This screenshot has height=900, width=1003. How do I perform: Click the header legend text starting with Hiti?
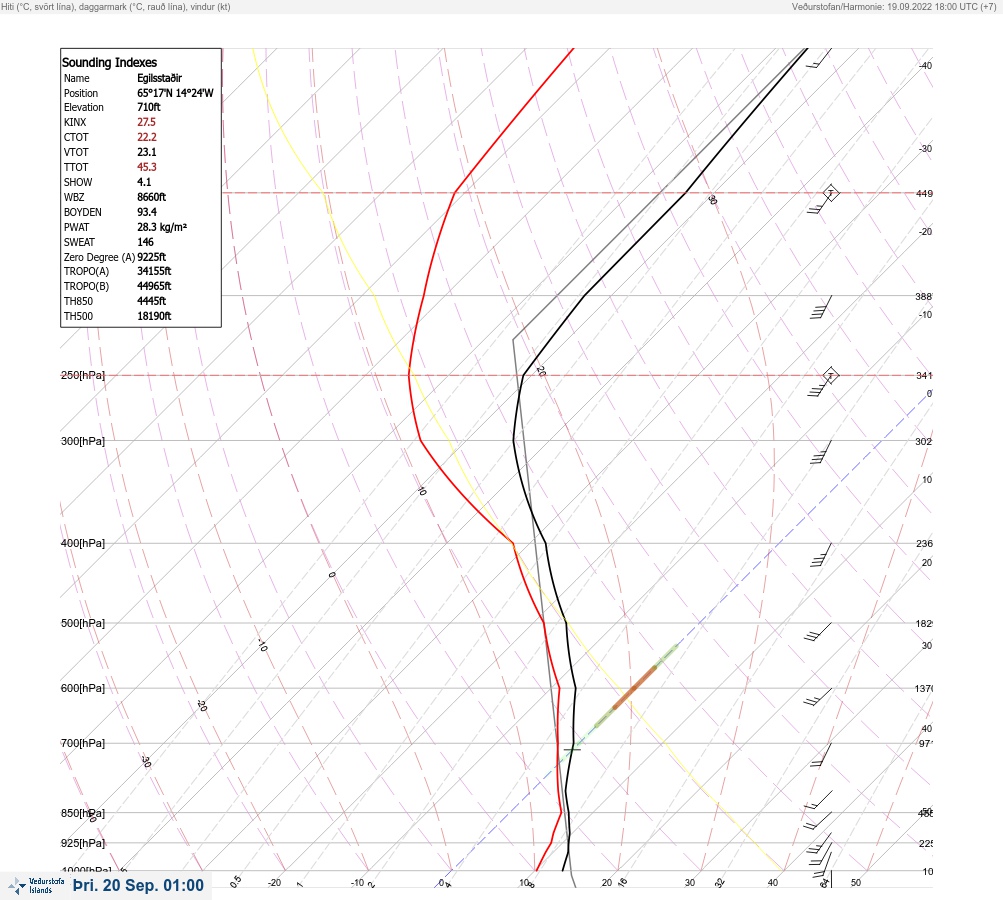point(116,7)
